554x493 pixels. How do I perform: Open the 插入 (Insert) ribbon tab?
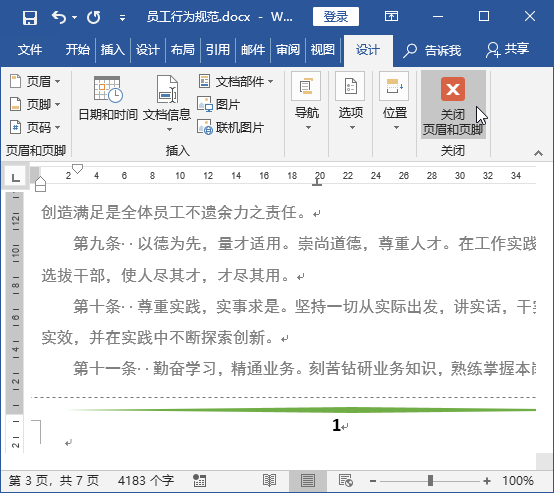tap(112, 49)
